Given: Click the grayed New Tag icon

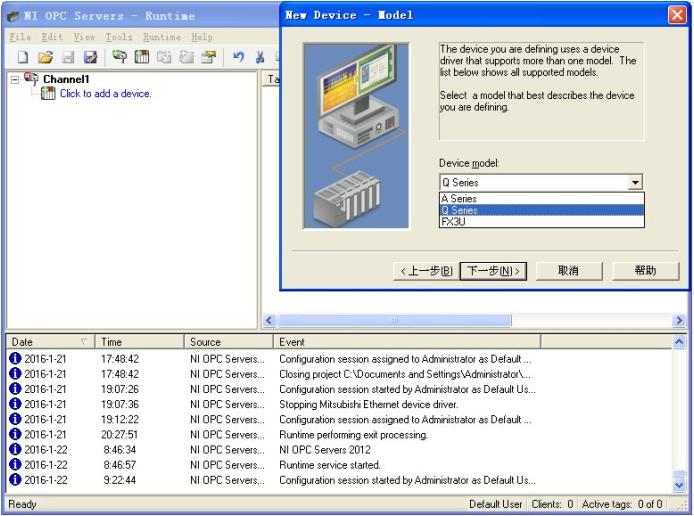Looking at the screenshot, I should 186,57.
